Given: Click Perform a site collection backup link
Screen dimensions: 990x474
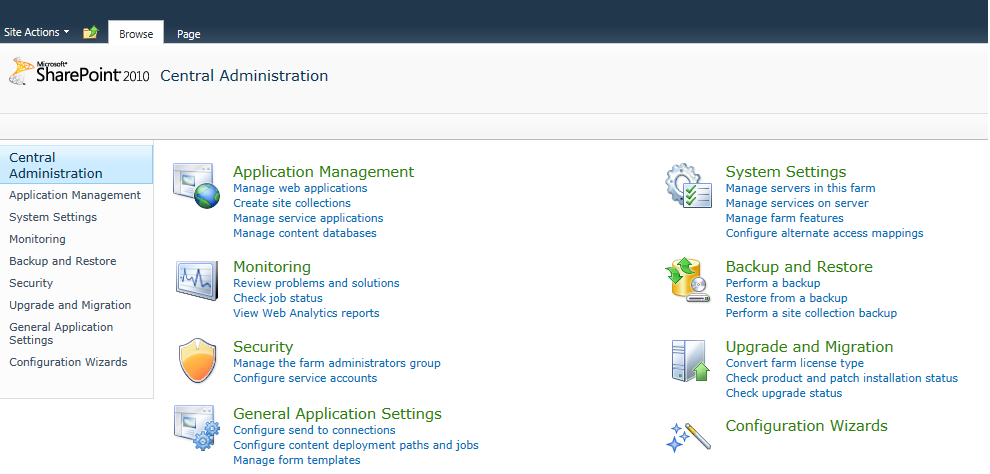Looking at the screenshot, I should (x=811, y=314).
